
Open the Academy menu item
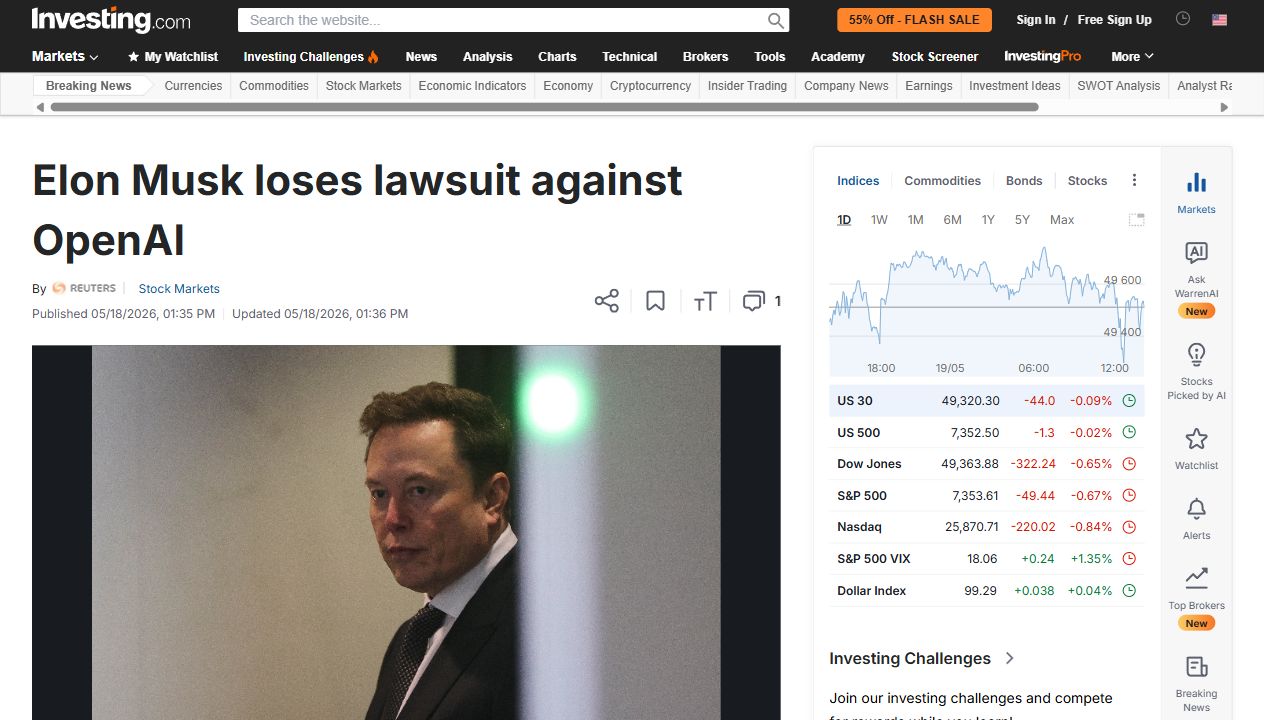click(x=838, y=57)
